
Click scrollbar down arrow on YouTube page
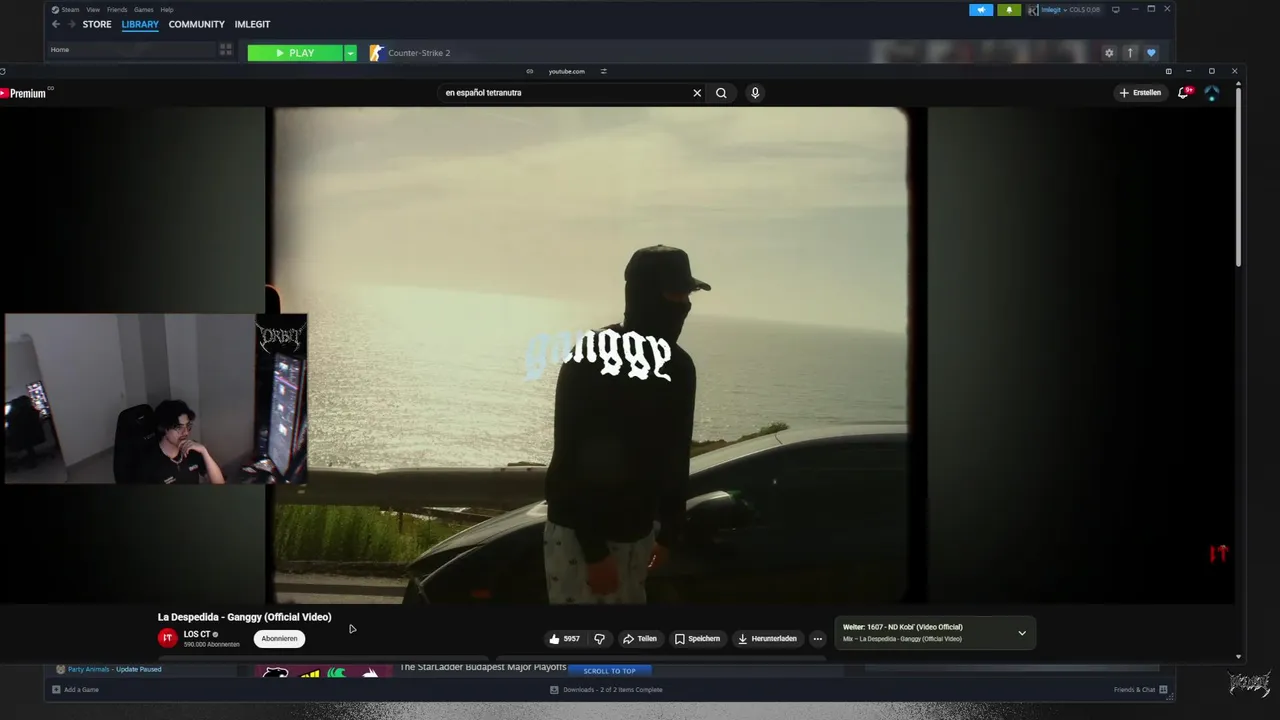tap(1238, 657)
